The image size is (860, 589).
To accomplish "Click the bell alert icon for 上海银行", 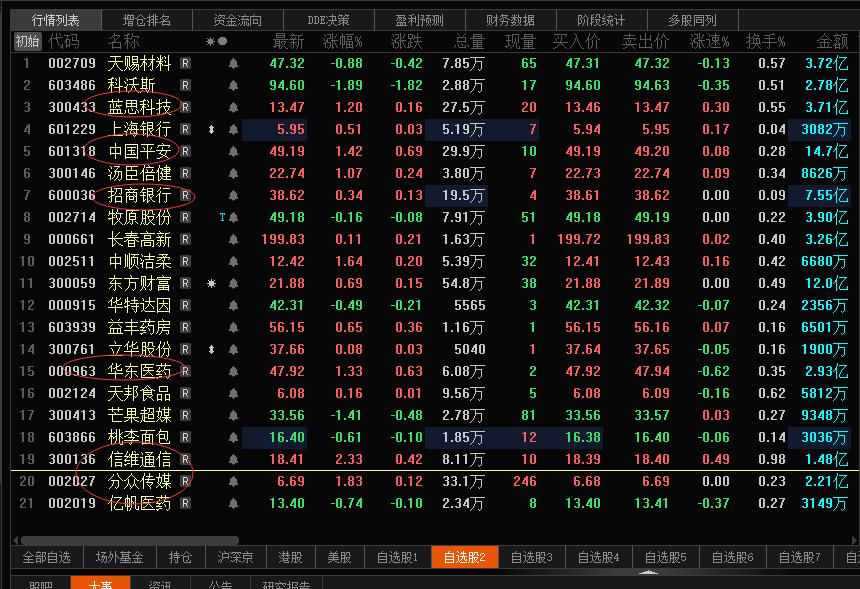I will pos(233,129).
